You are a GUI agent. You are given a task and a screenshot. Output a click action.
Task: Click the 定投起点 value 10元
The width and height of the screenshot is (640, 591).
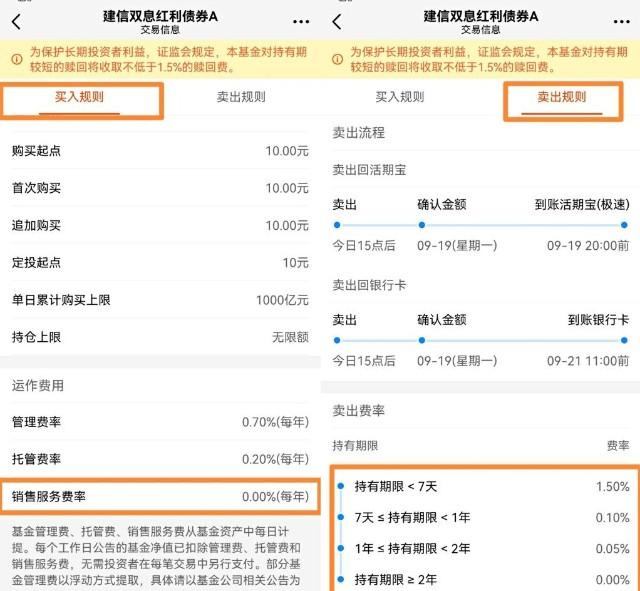click(x=296, y=263)
